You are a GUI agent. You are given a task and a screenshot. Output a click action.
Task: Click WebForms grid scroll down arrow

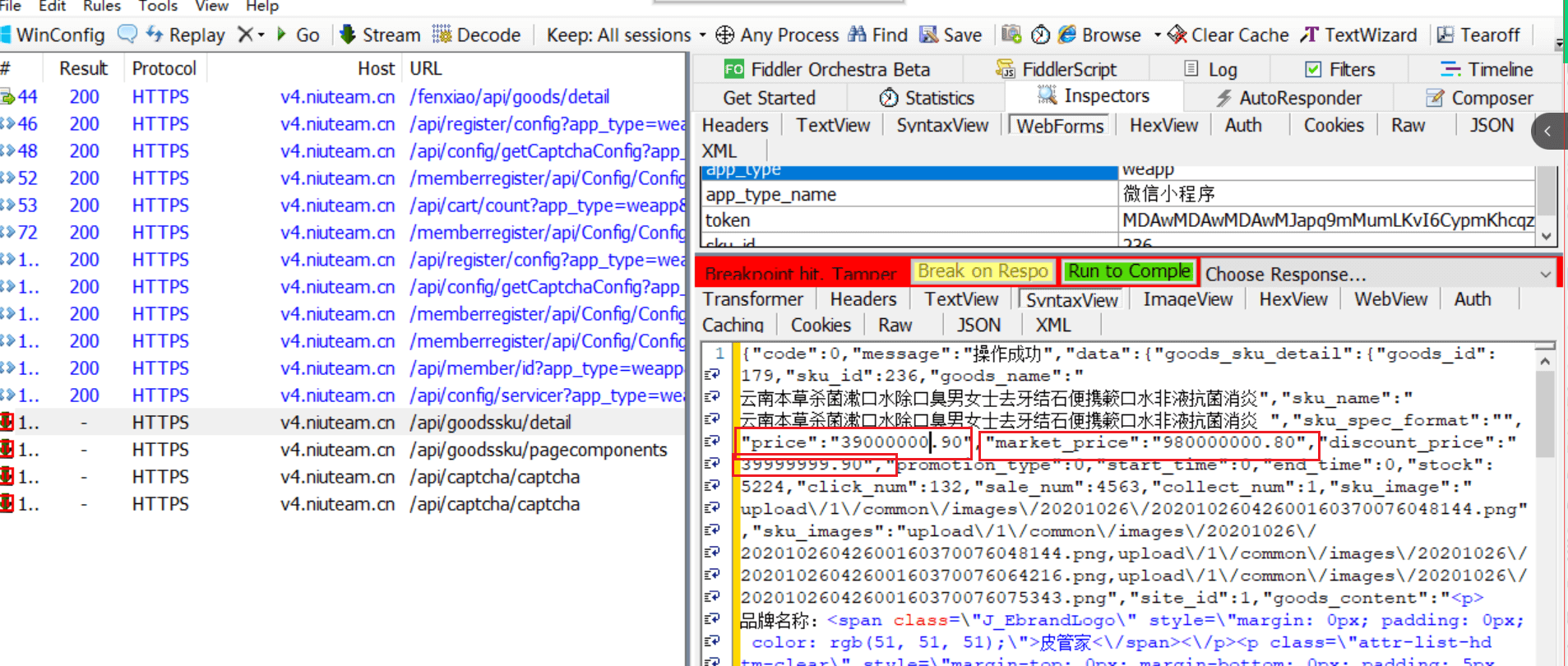(1547, 237)
